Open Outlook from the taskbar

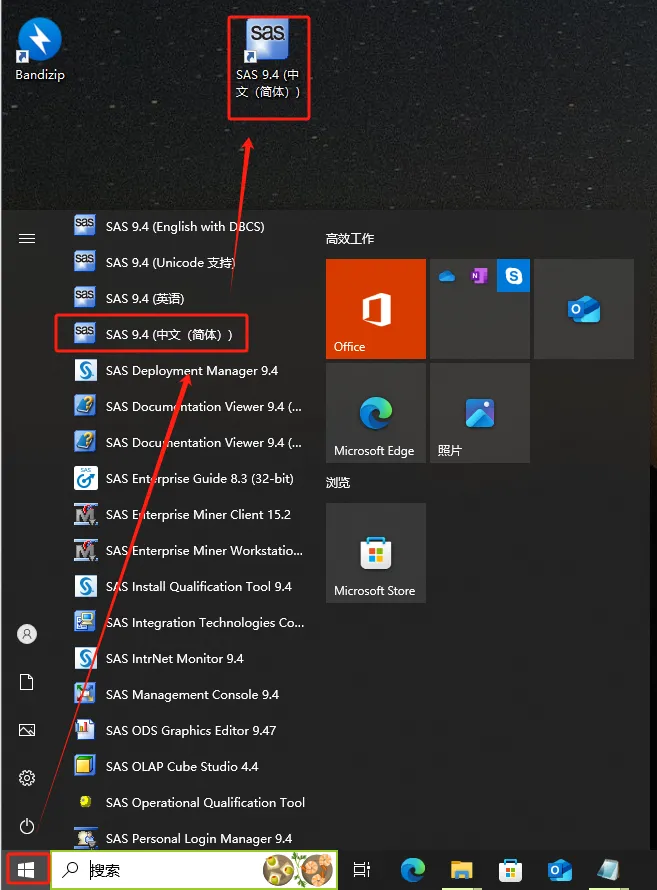[559, 870]
